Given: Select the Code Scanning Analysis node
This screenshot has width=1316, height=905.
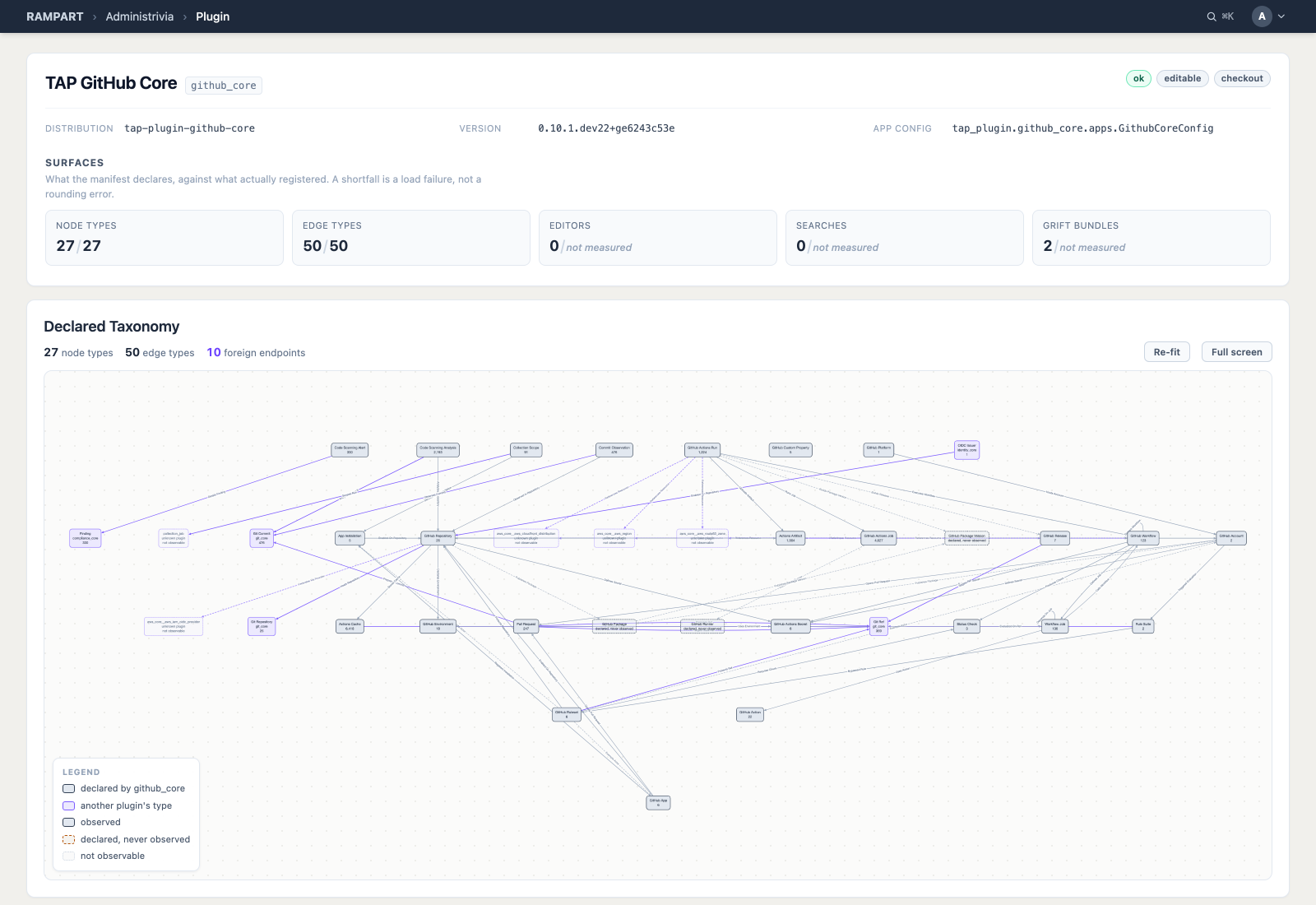Looking at the screenshot, I should point(438,450).
